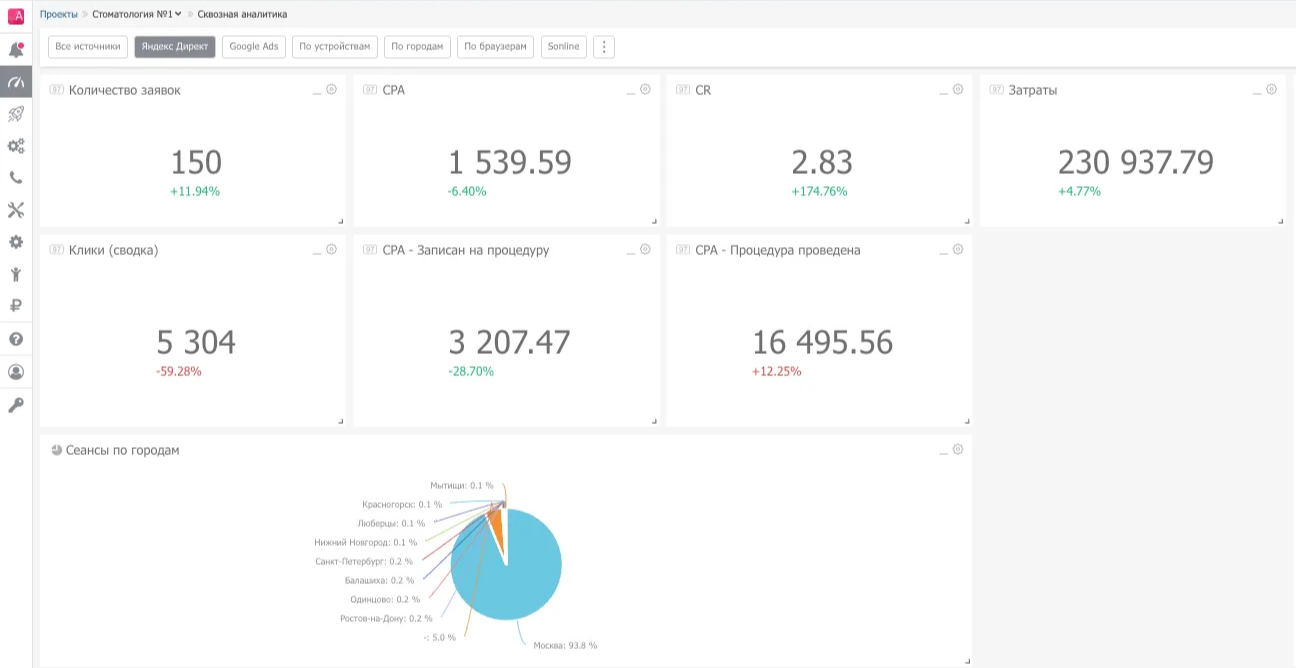Screen dimensions: 1296x668
Task: Open notifications bell in sidebar
Action: [16, 50]
